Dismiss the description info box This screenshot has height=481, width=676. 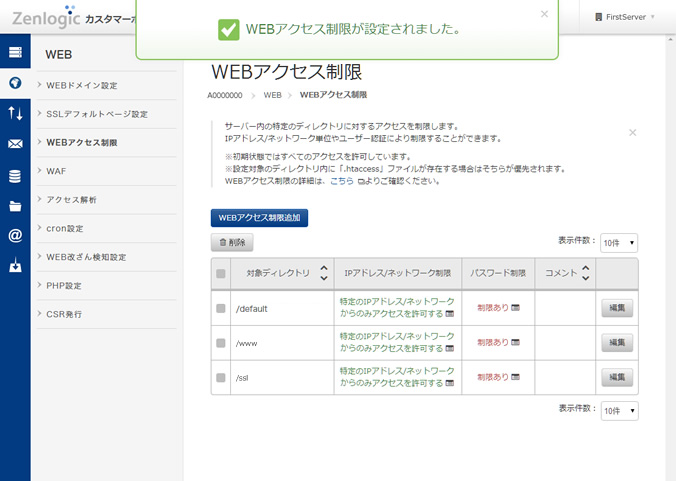pos(632,133)
